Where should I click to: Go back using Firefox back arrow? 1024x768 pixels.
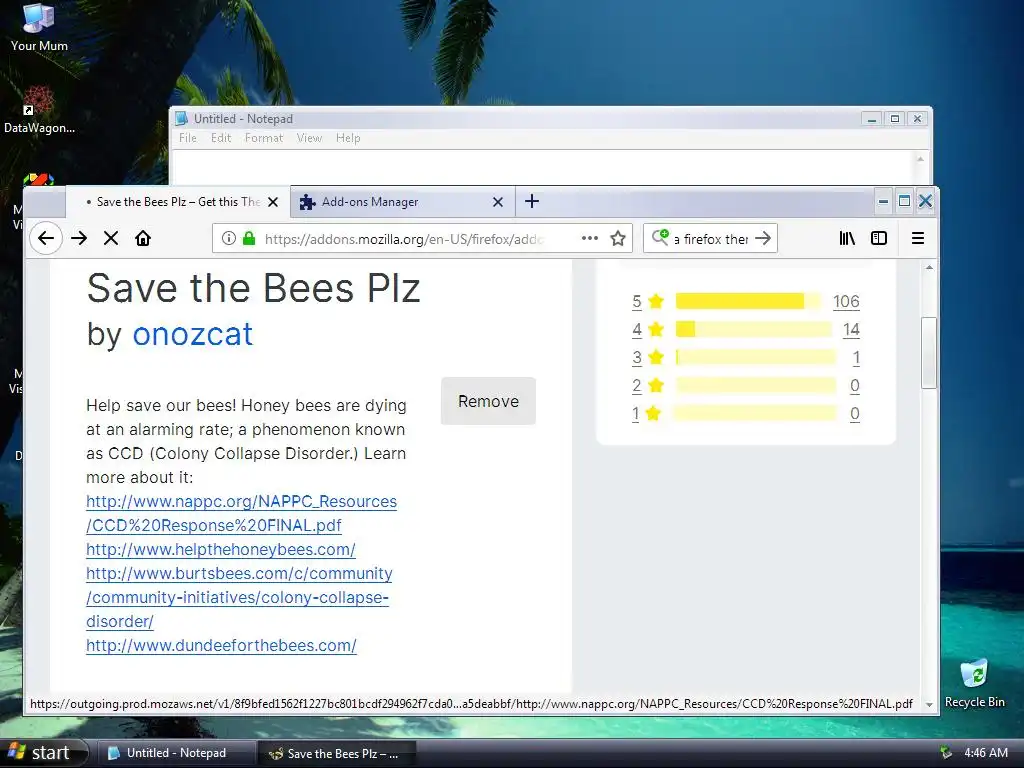coord(46,238)
